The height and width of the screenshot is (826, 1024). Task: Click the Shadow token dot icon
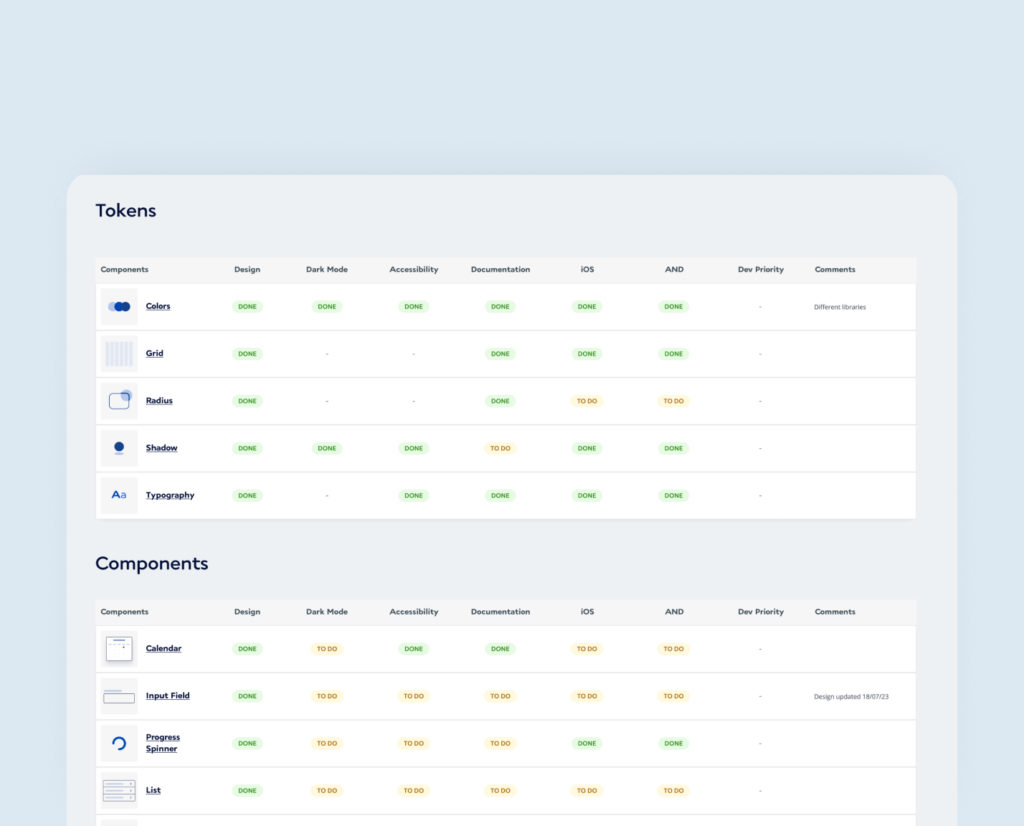click(x=119, y=448)
